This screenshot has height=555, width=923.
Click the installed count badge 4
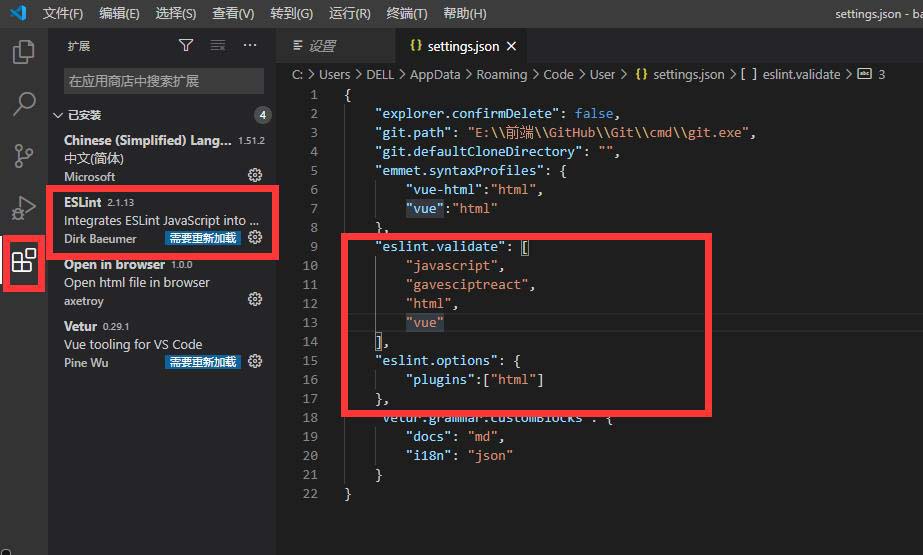pyautogui.click(x=263, y=115)
